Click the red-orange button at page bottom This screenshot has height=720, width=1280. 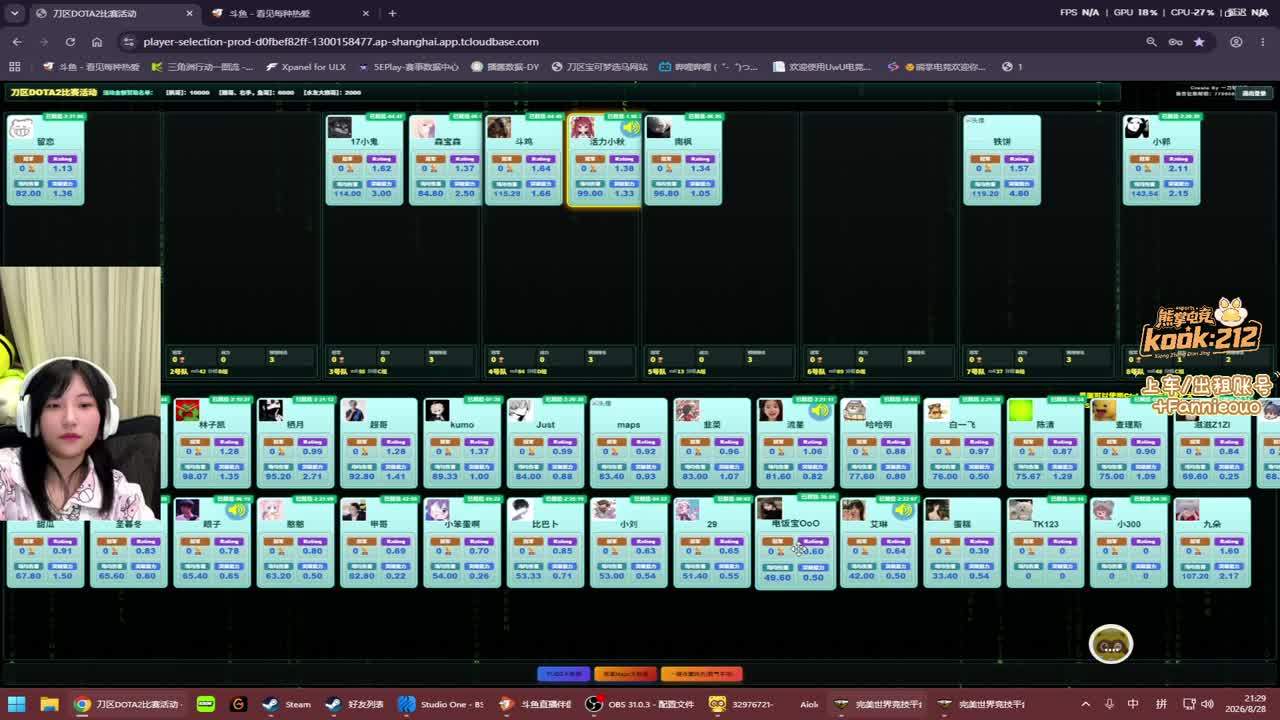tap(701, 674)
